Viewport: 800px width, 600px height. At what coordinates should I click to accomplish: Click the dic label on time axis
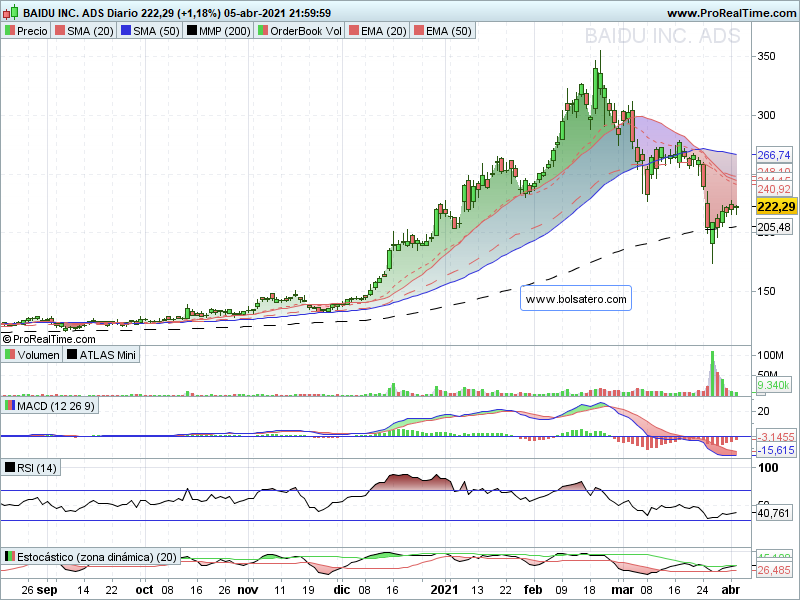pyautogui.click(x=342, y=590)
